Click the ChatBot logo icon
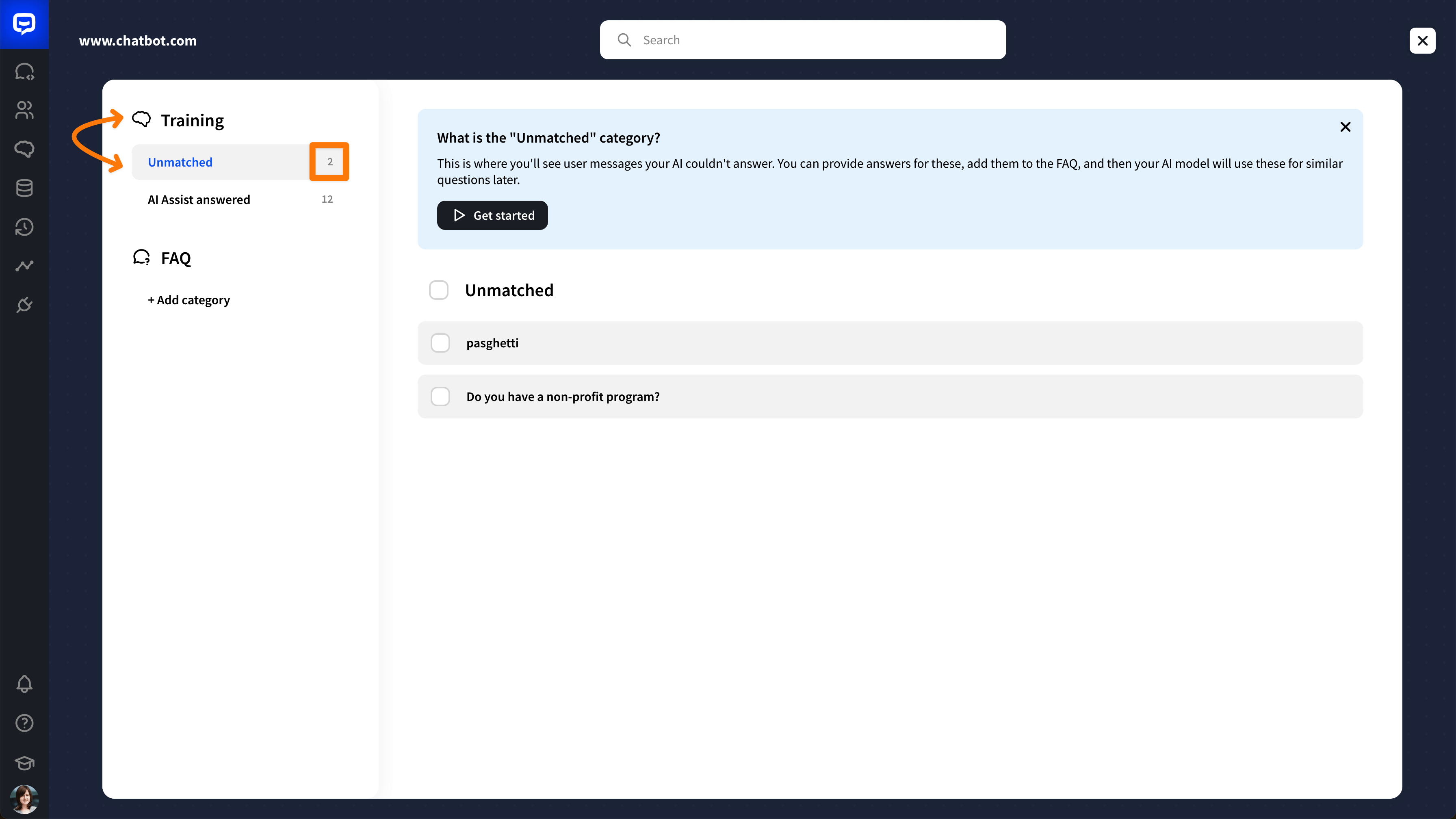 click(x=24, y=24)
